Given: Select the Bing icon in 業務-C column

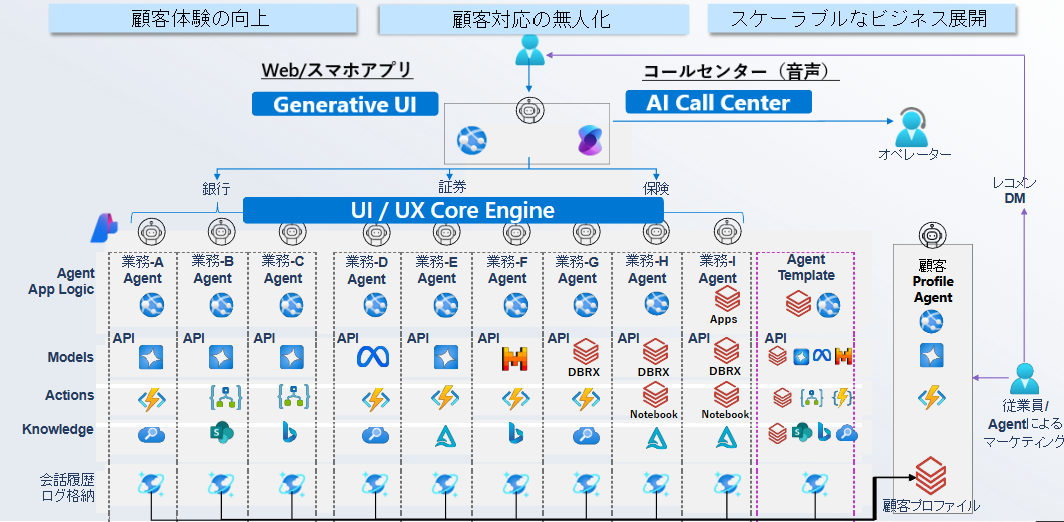Looking at the screenshot, I should pyautogui.click(x=288, y=432).
